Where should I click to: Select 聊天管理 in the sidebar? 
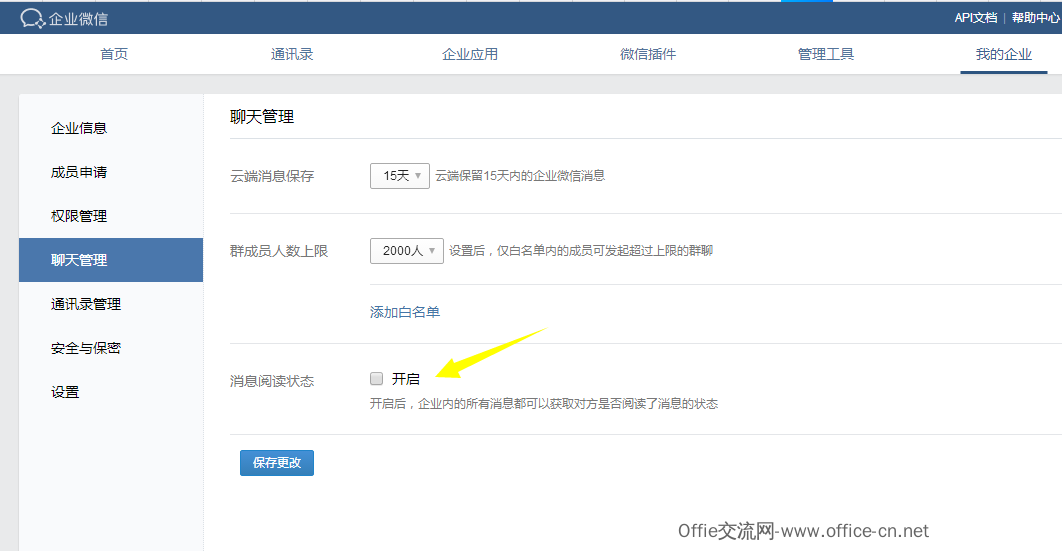click(x=111, y=260)
